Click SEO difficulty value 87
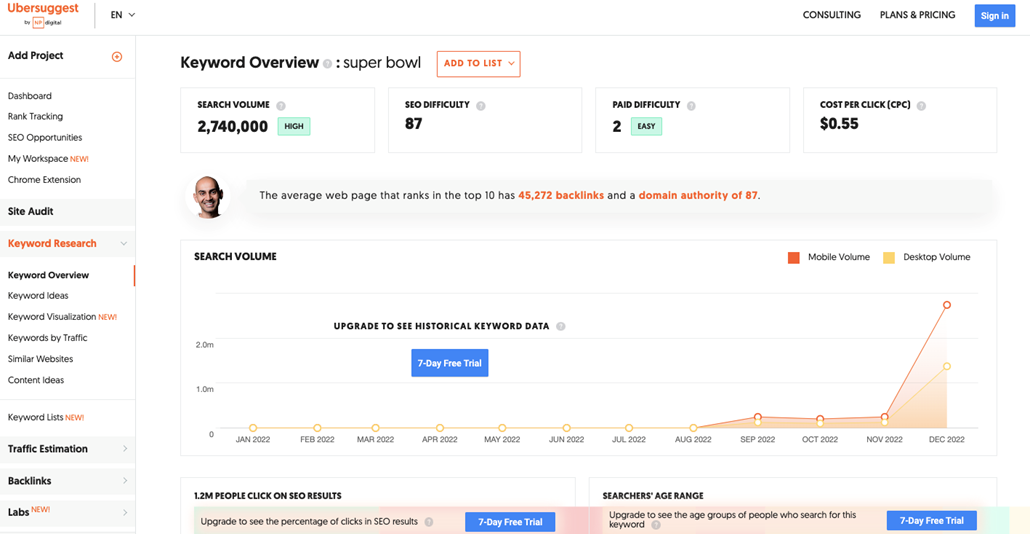The image size is (1030, 534). (x=414, y=124)
